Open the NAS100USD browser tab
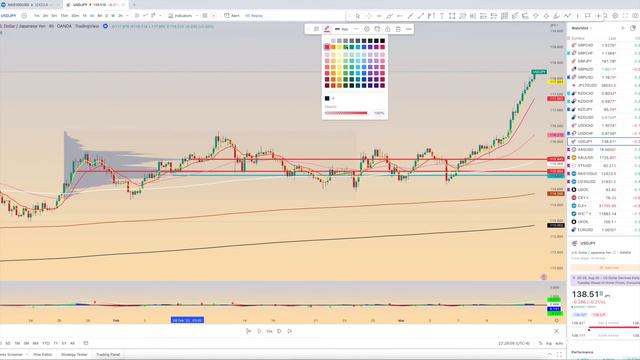Viewport: 640px width, 360px height. (28, 5)
